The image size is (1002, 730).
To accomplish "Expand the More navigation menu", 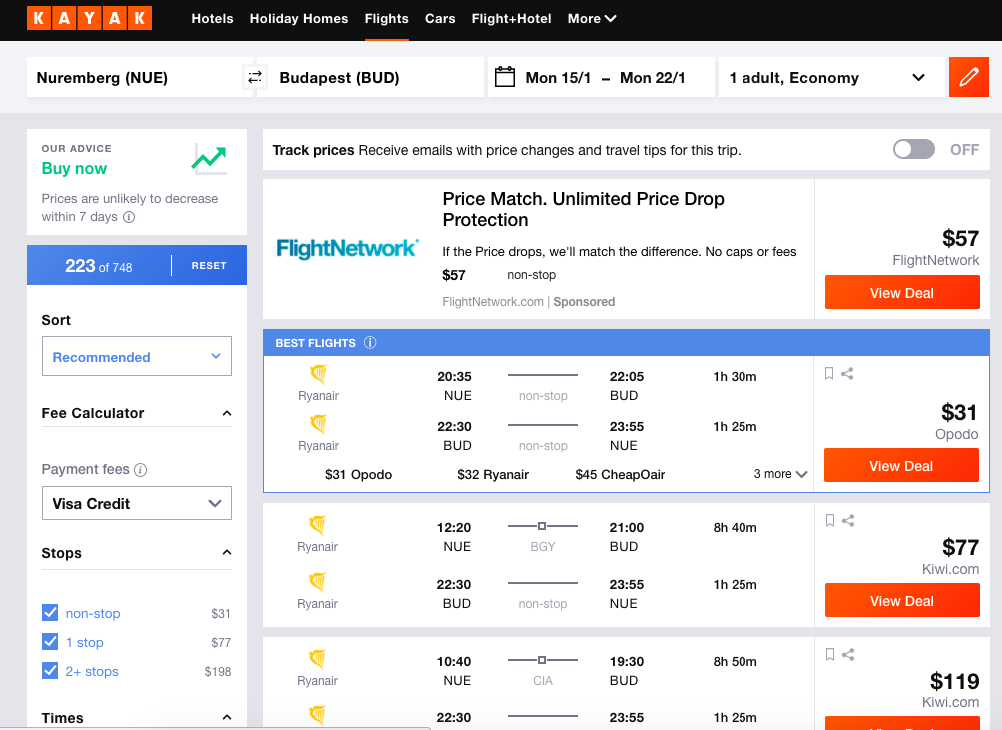I will click(592, 19).
